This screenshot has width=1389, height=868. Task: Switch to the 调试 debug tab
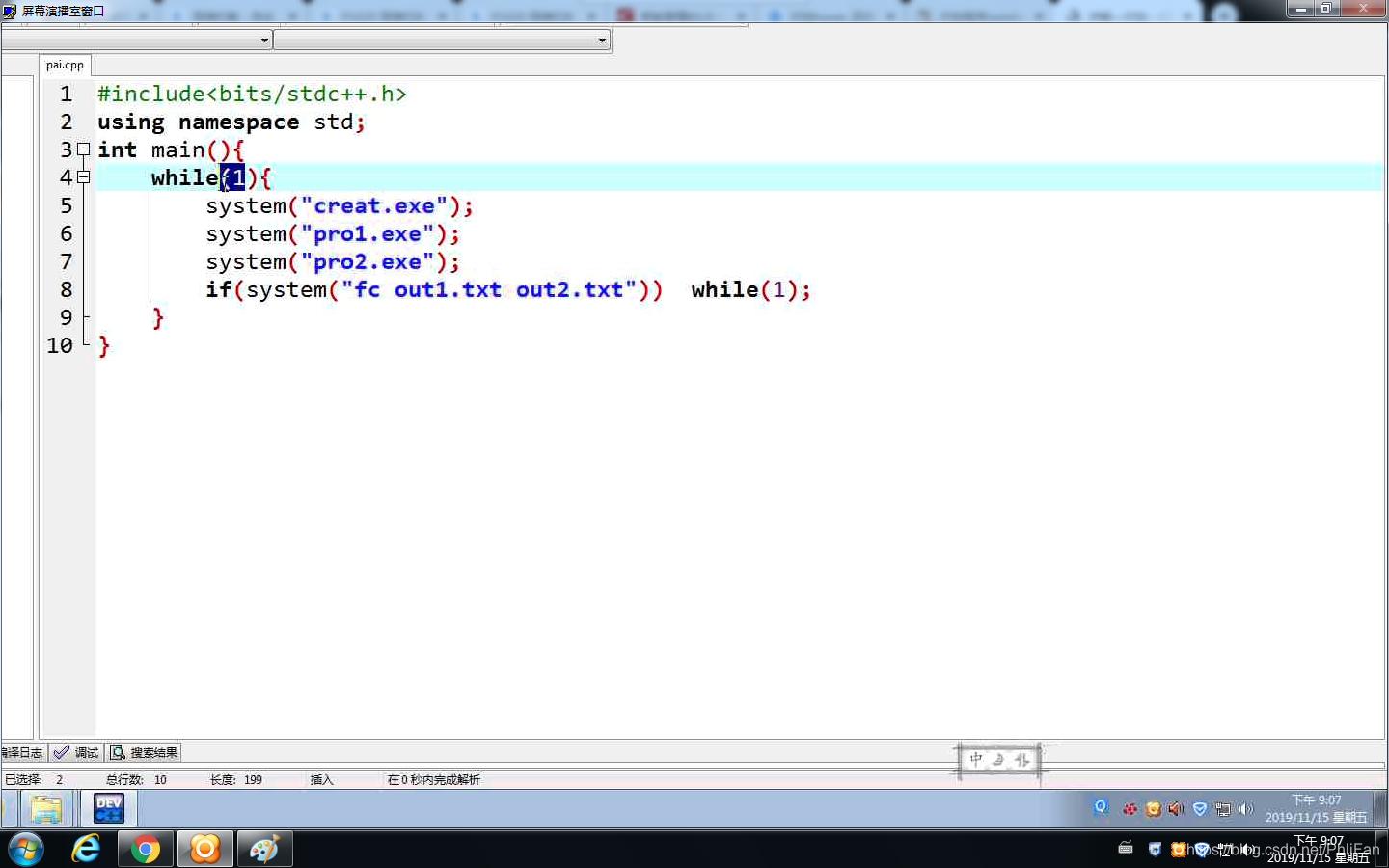pos(76,752)
